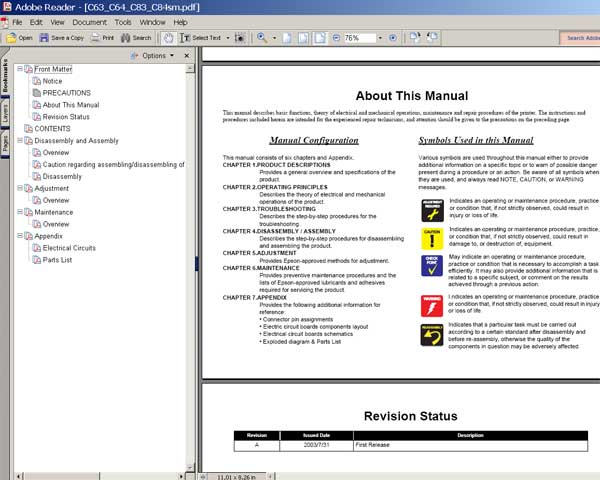
Task: Select the Maintenance bookmark
Action: click(x=54, y=212)
